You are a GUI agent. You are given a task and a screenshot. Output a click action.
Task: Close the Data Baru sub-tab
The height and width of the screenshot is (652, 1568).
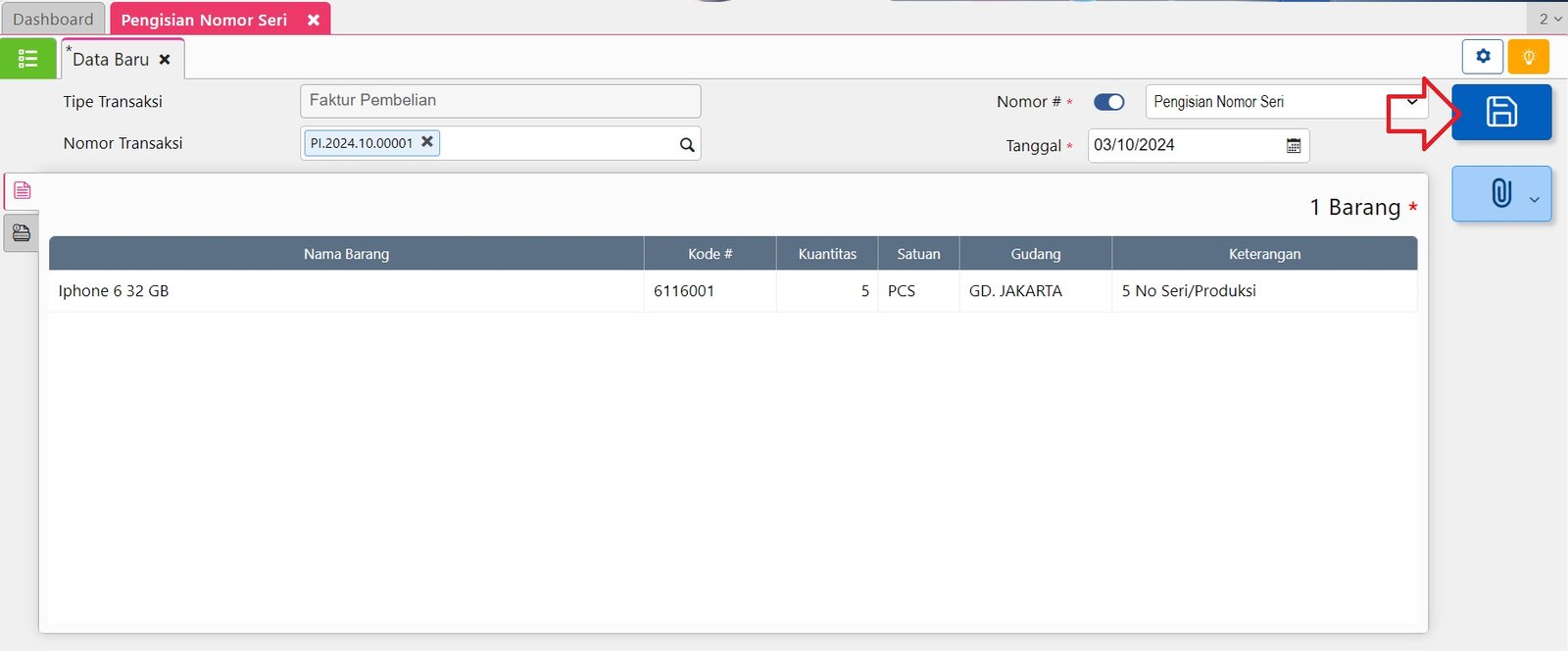point(165,60)
